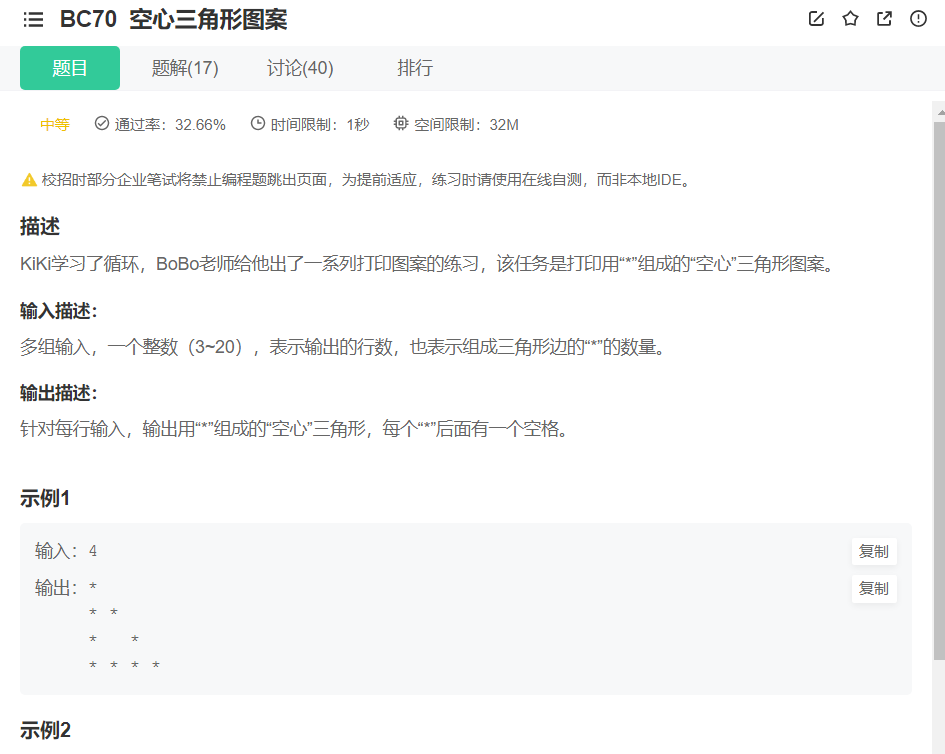Select the 题目 tab
945x754 pixels.
tap(69, 68)
